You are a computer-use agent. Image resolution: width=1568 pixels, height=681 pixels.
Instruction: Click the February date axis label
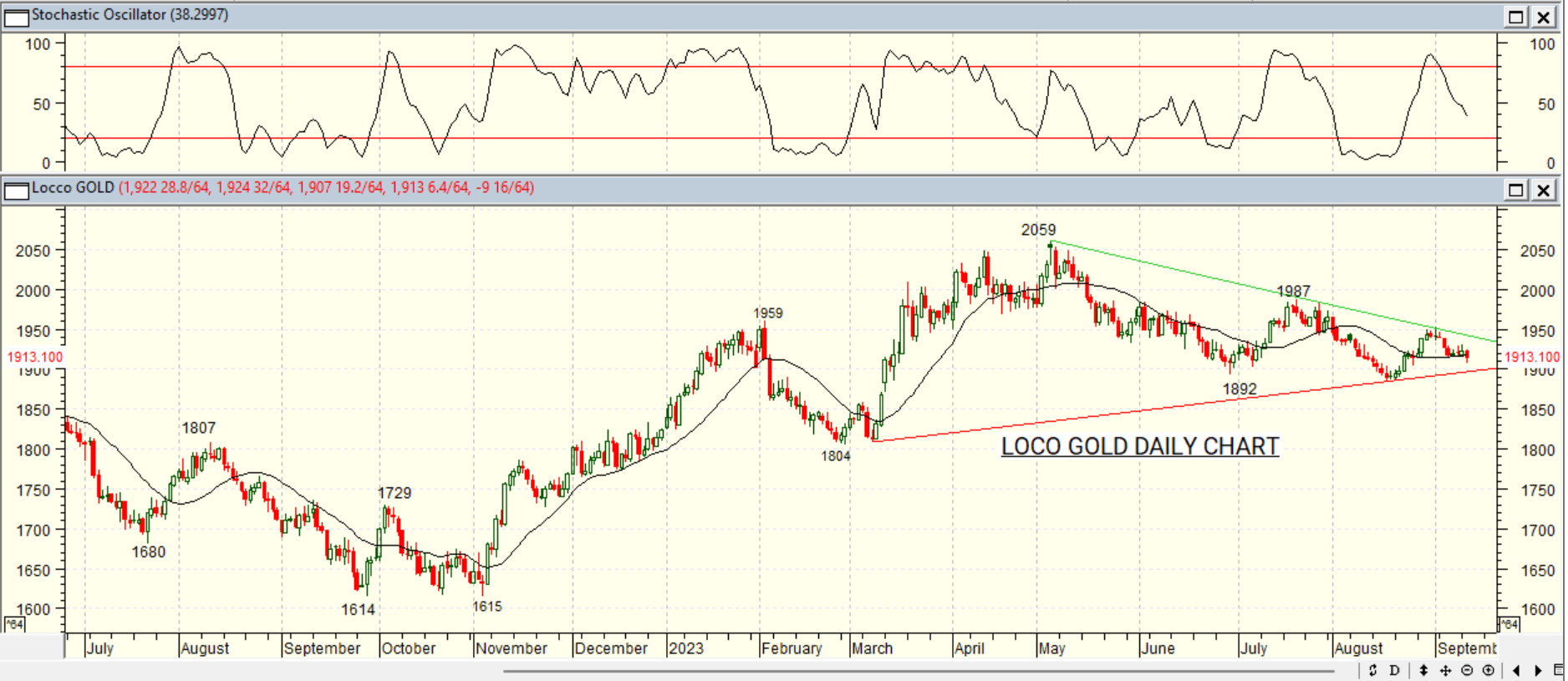pyautogui.click(x=792, y=648)
